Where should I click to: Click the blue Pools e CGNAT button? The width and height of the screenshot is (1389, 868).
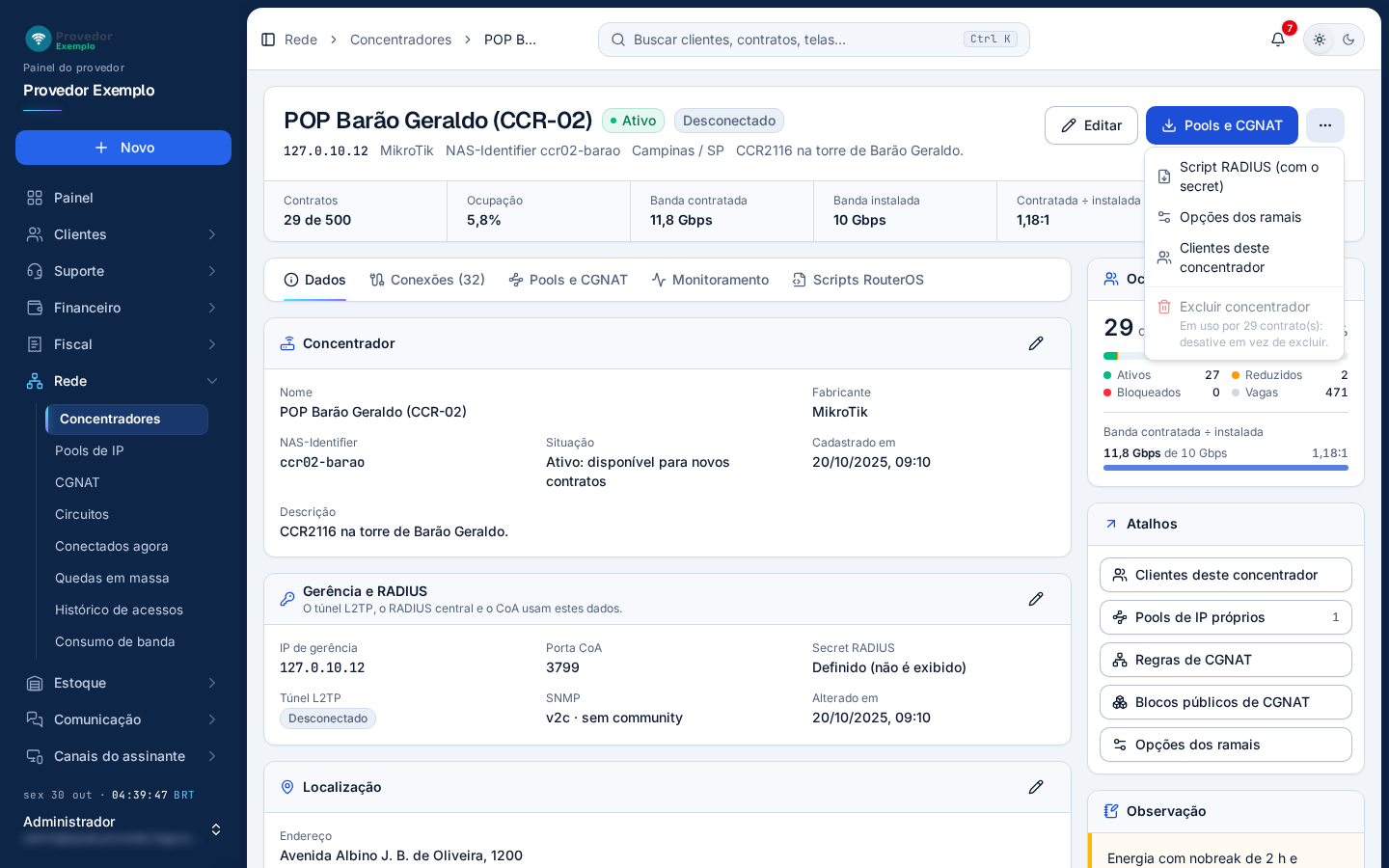[x=1222, y=125]
